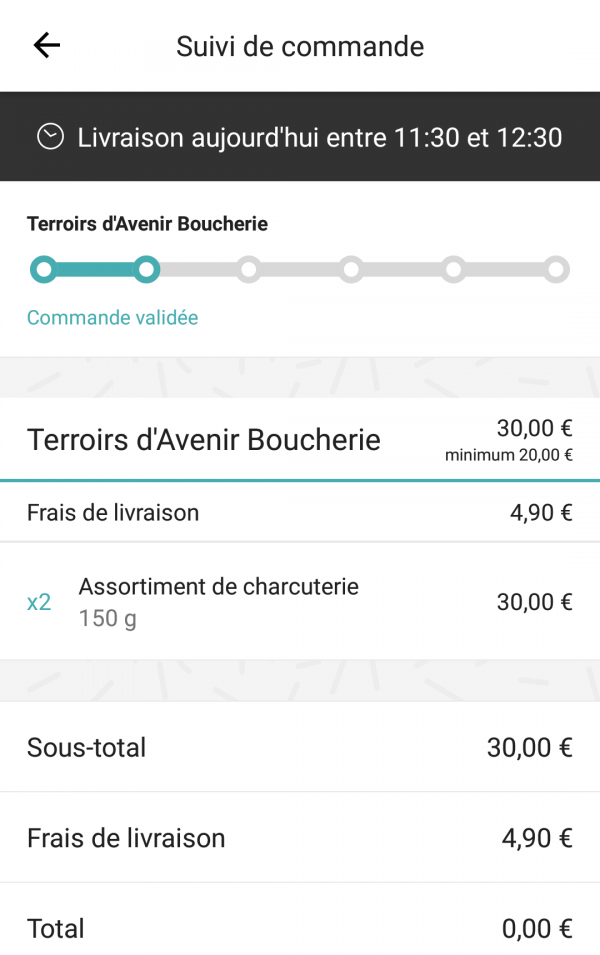Viewport: 600px width, 955px height.
Task: Tap the x2 quantity indicator
Action: pyautogui.click(x=39, y=602)
